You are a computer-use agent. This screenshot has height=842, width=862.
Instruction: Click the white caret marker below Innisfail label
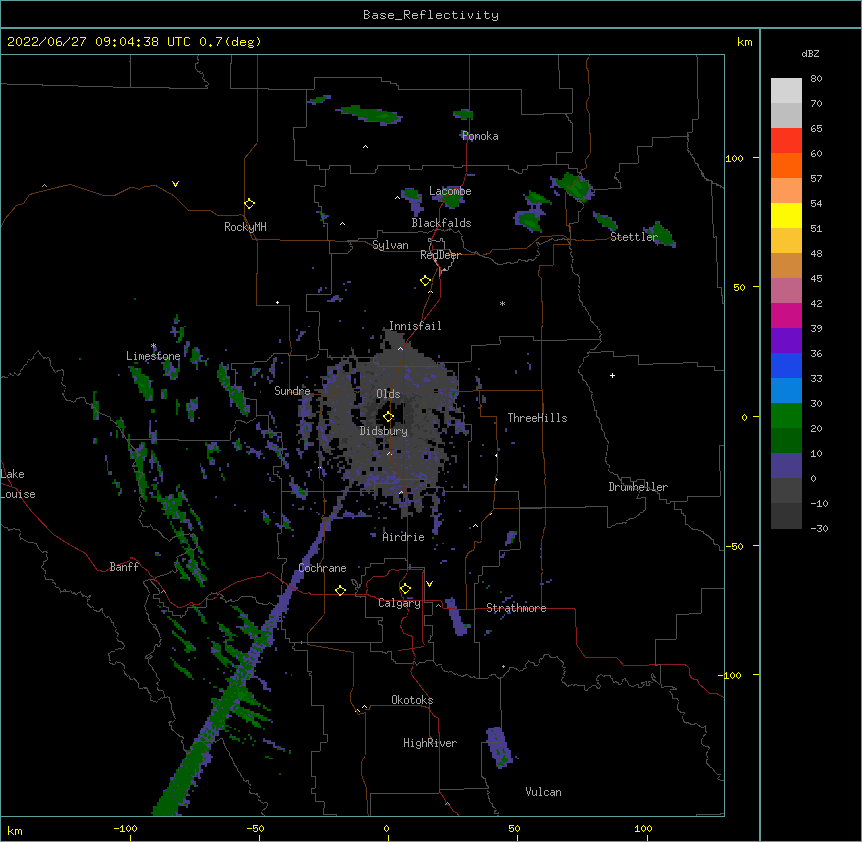[400, 348]
